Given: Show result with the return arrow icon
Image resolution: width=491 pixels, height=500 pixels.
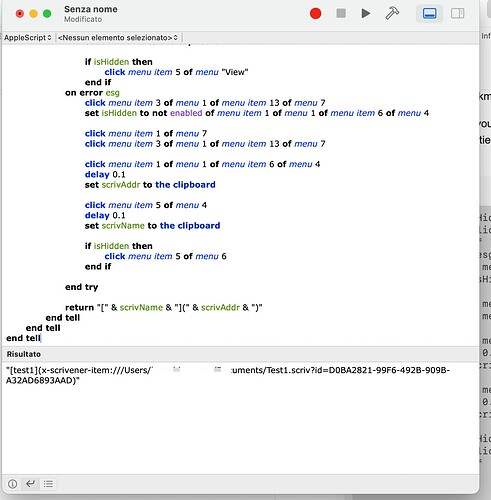Looking at the screenshot, I should point(30,484).
